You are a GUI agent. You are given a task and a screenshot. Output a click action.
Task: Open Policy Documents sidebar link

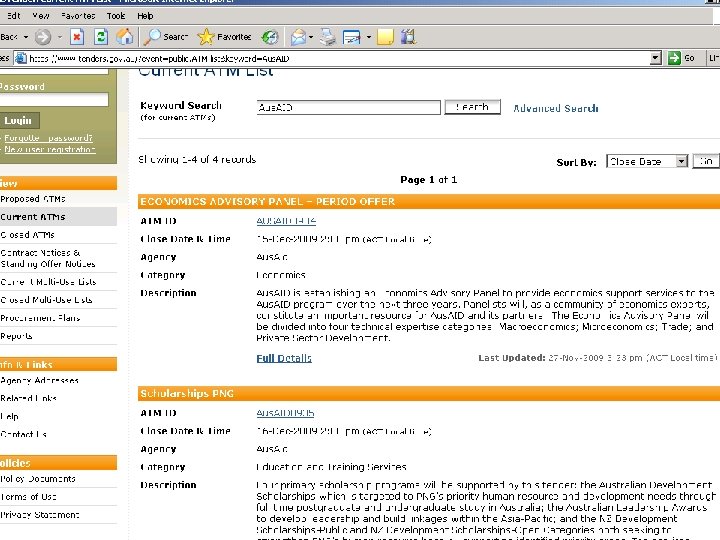point(38,478)
